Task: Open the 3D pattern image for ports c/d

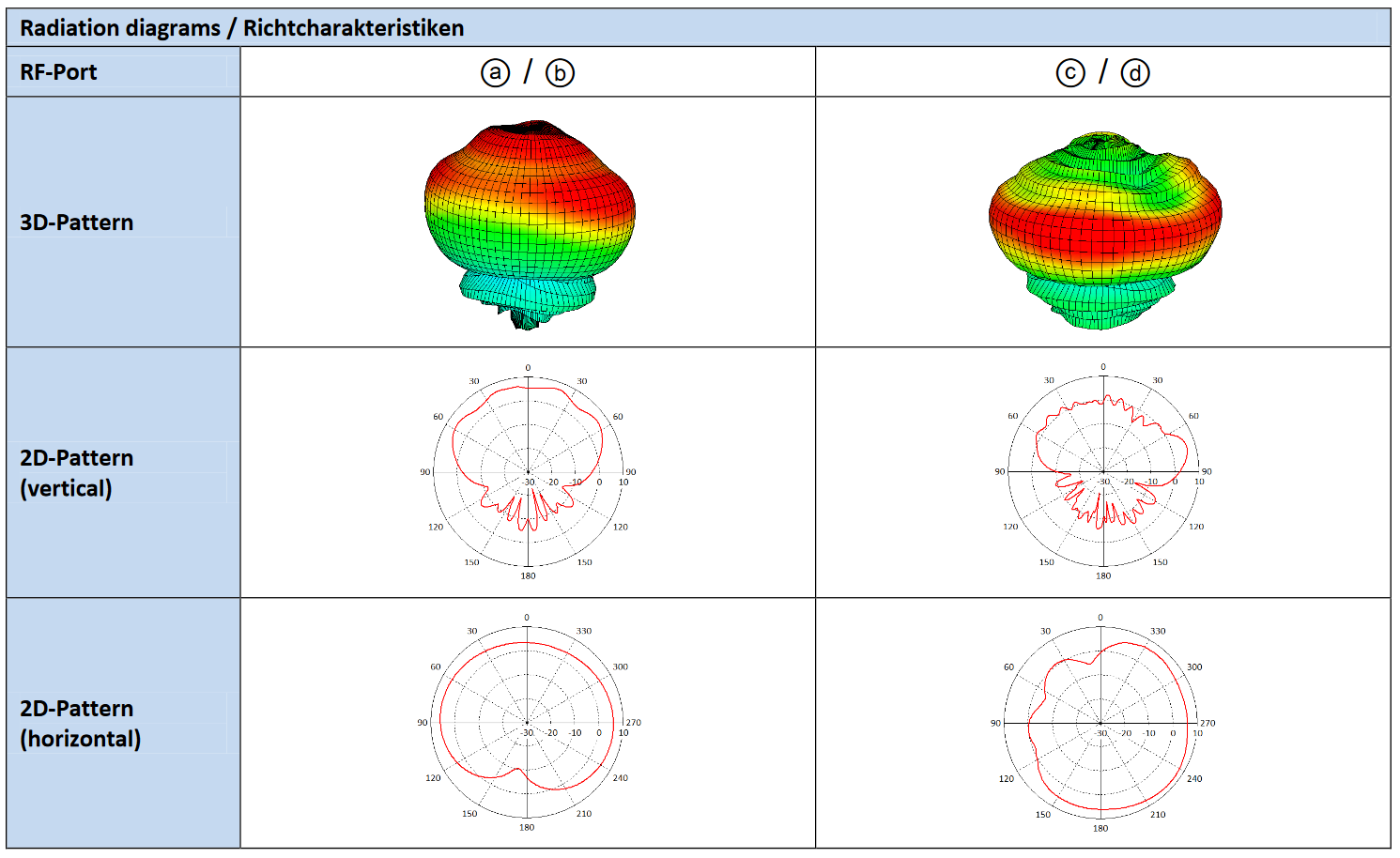Action: tap(1105, 230)
